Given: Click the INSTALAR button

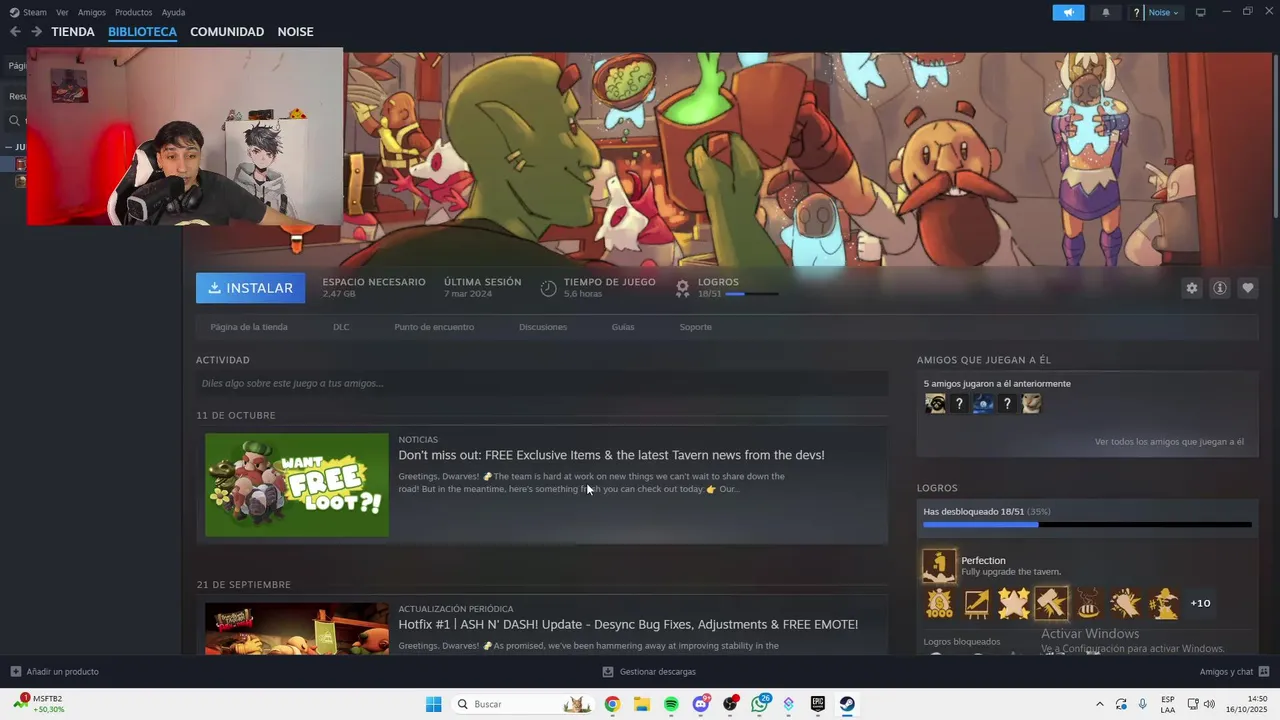Looking at the screenshot, I should 251,288.
